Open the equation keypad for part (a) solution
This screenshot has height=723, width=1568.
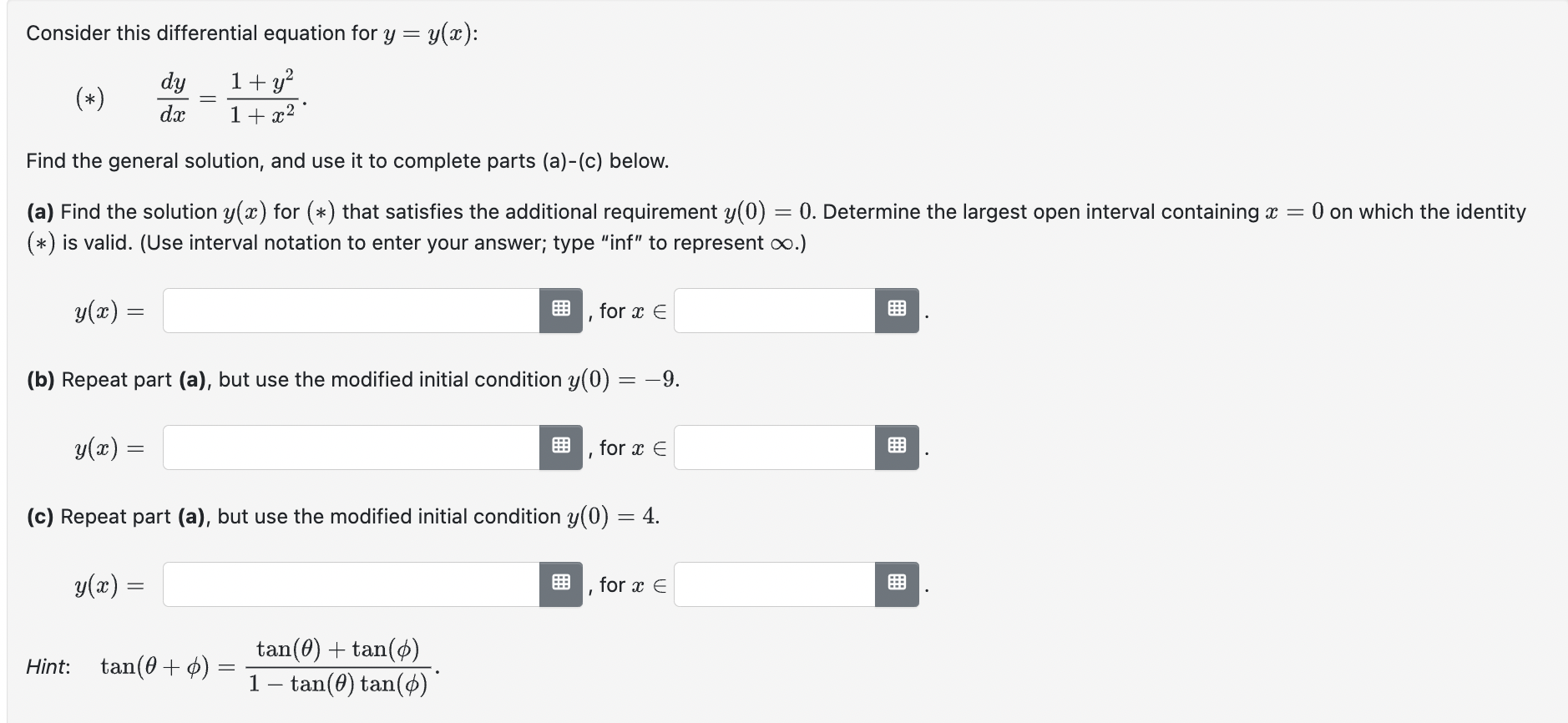(x=561, y=310)
